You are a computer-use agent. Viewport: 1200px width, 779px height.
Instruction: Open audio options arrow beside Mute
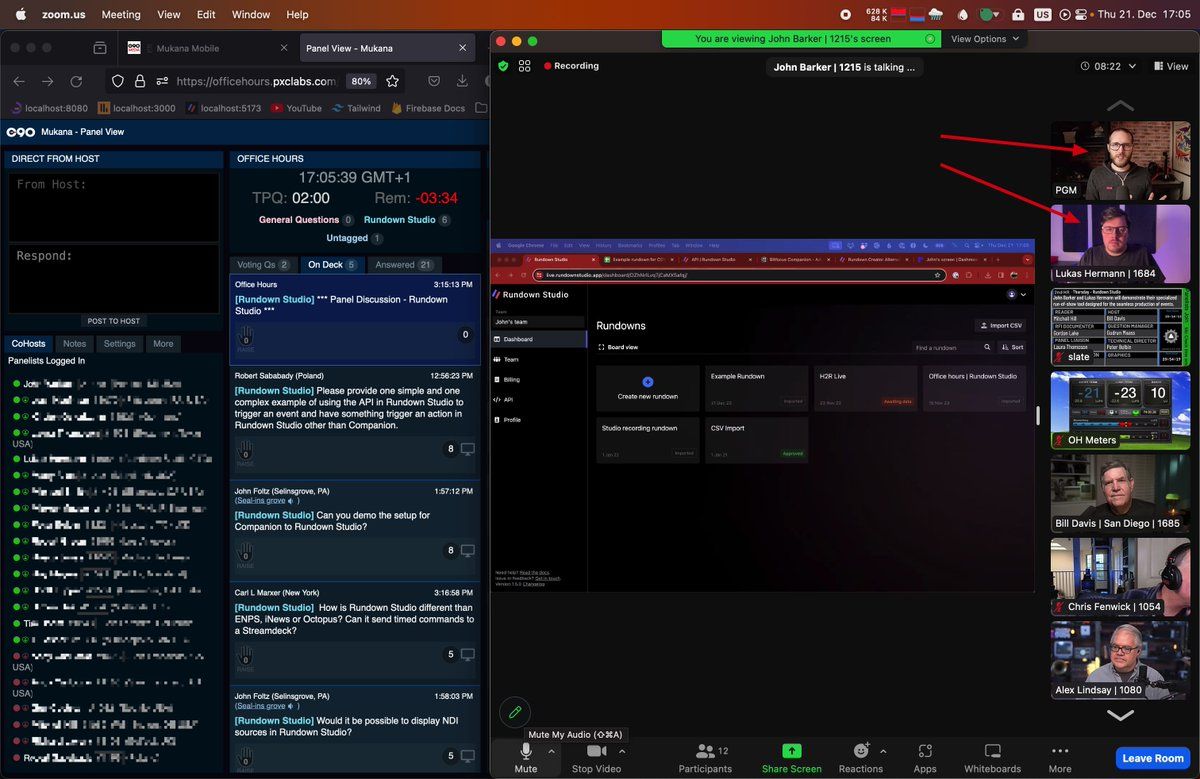551,750
